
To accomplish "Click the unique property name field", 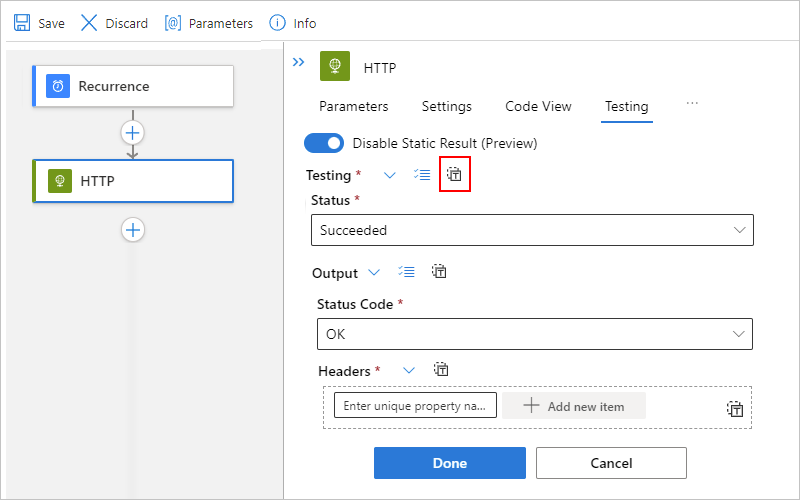I will click(x=415, y=406).
